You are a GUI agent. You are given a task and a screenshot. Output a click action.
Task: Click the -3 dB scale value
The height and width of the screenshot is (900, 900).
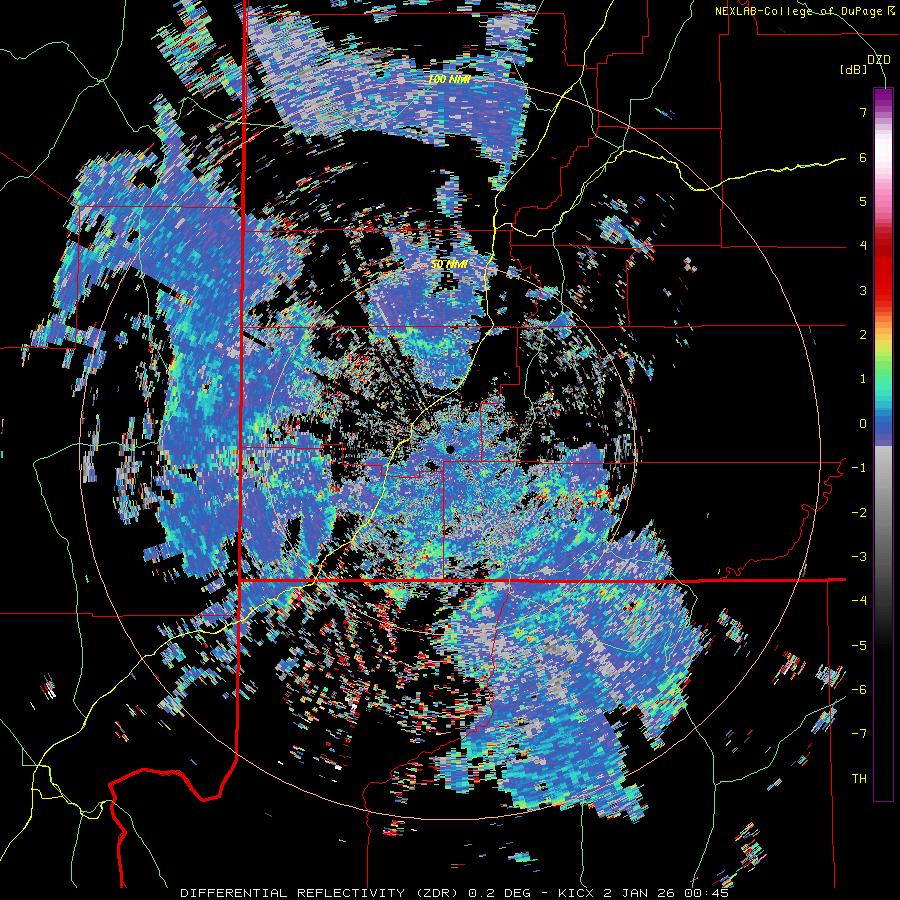point(859,556)
